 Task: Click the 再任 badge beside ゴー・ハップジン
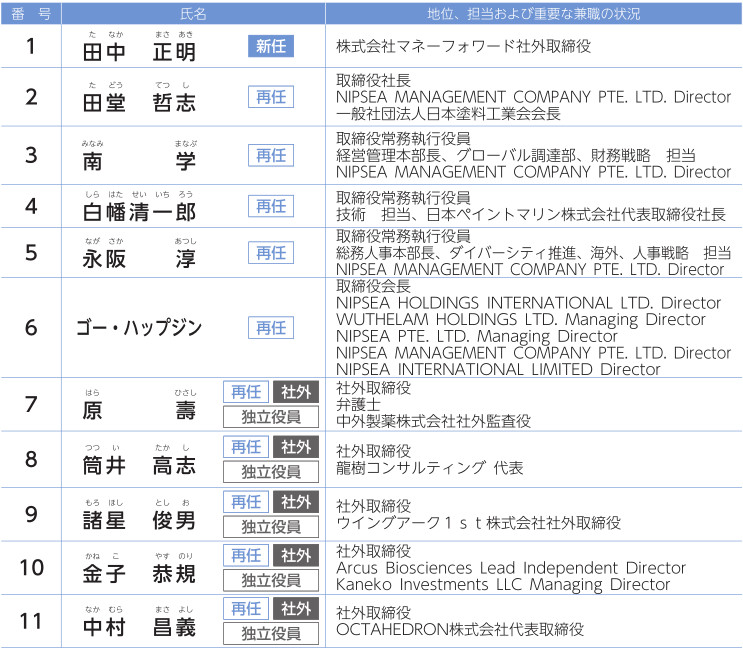point(271,328)
